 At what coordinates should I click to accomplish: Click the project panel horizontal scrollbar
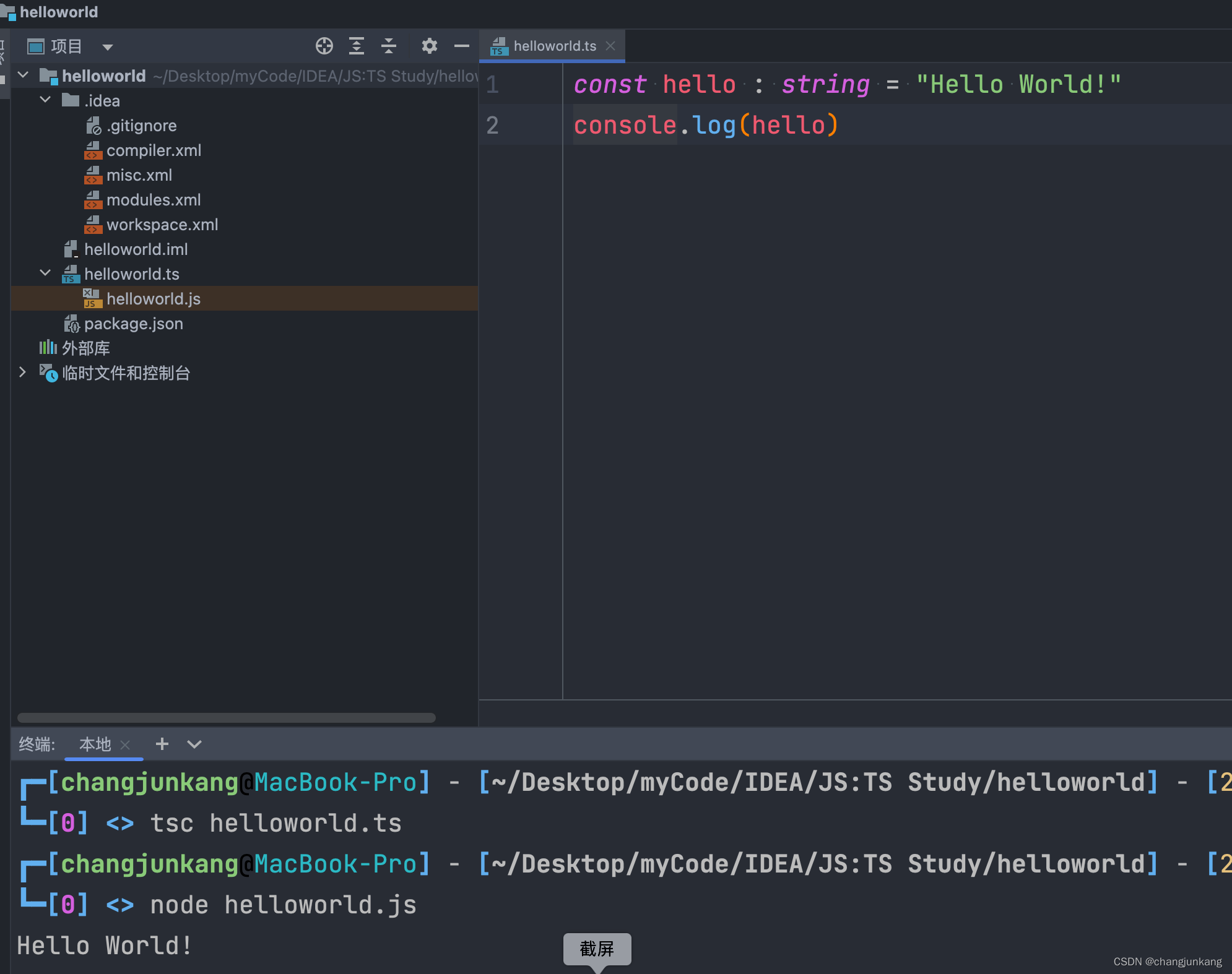pos(226,718)
